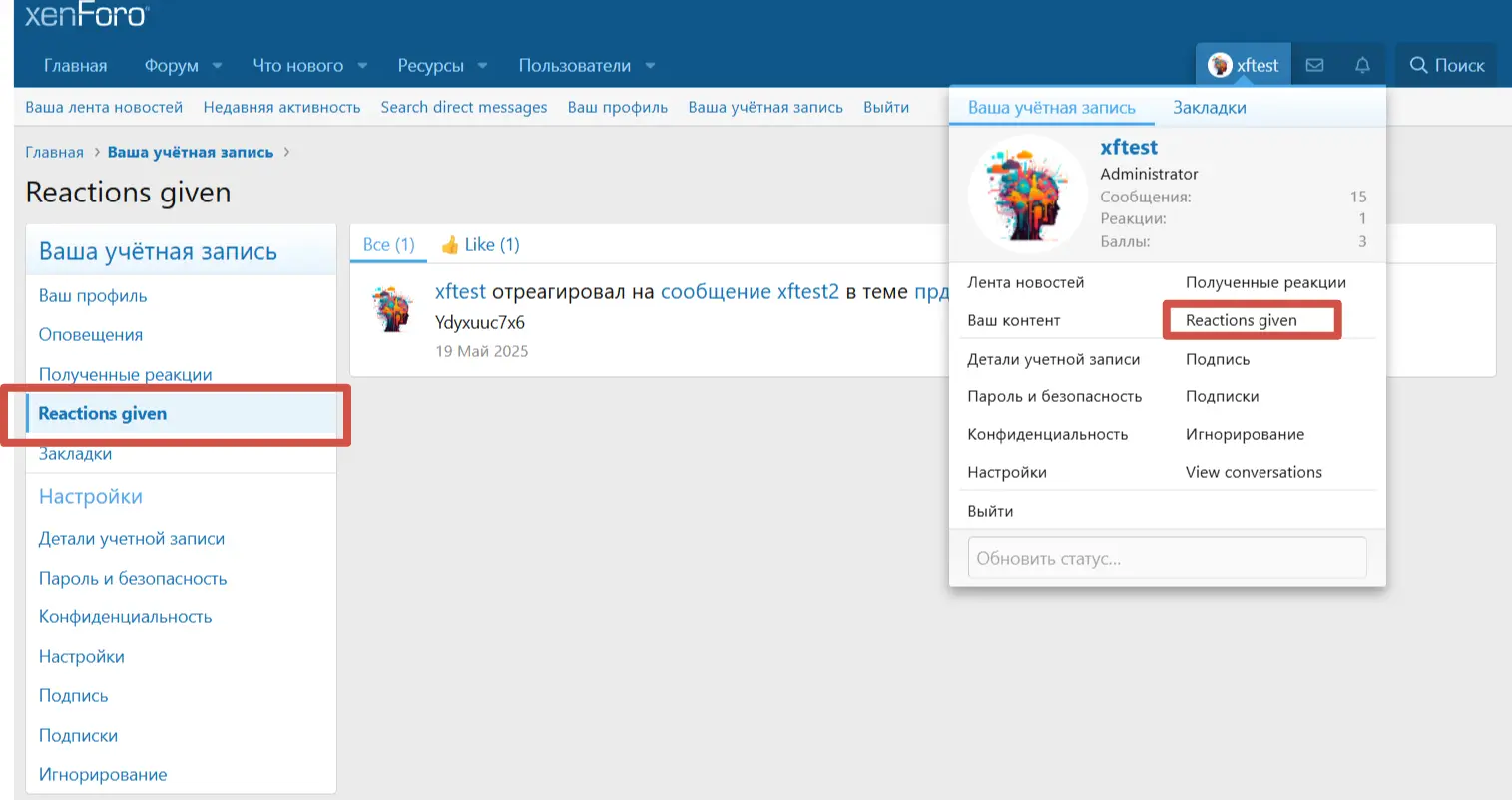Expand the Форум dropdown arrow
This screenshot has width=1512, height=800.
pyautogui.click(x=218, y=66)
